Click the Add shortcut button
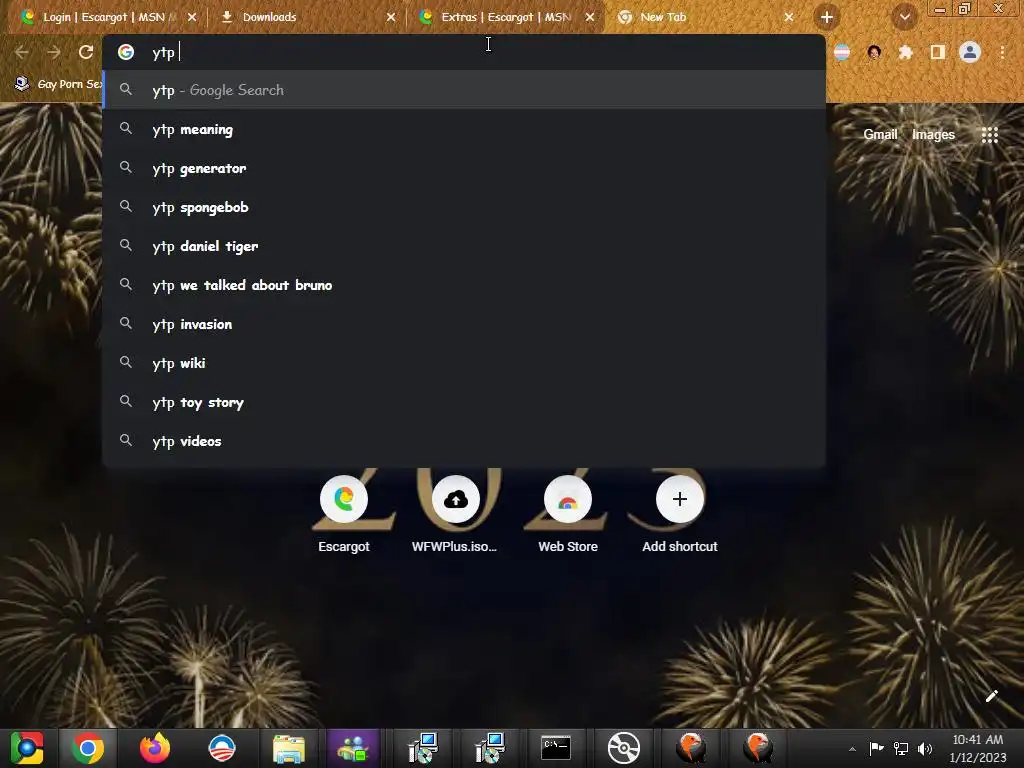Screen dimensions: 1024x768 [x=679, y=514]
